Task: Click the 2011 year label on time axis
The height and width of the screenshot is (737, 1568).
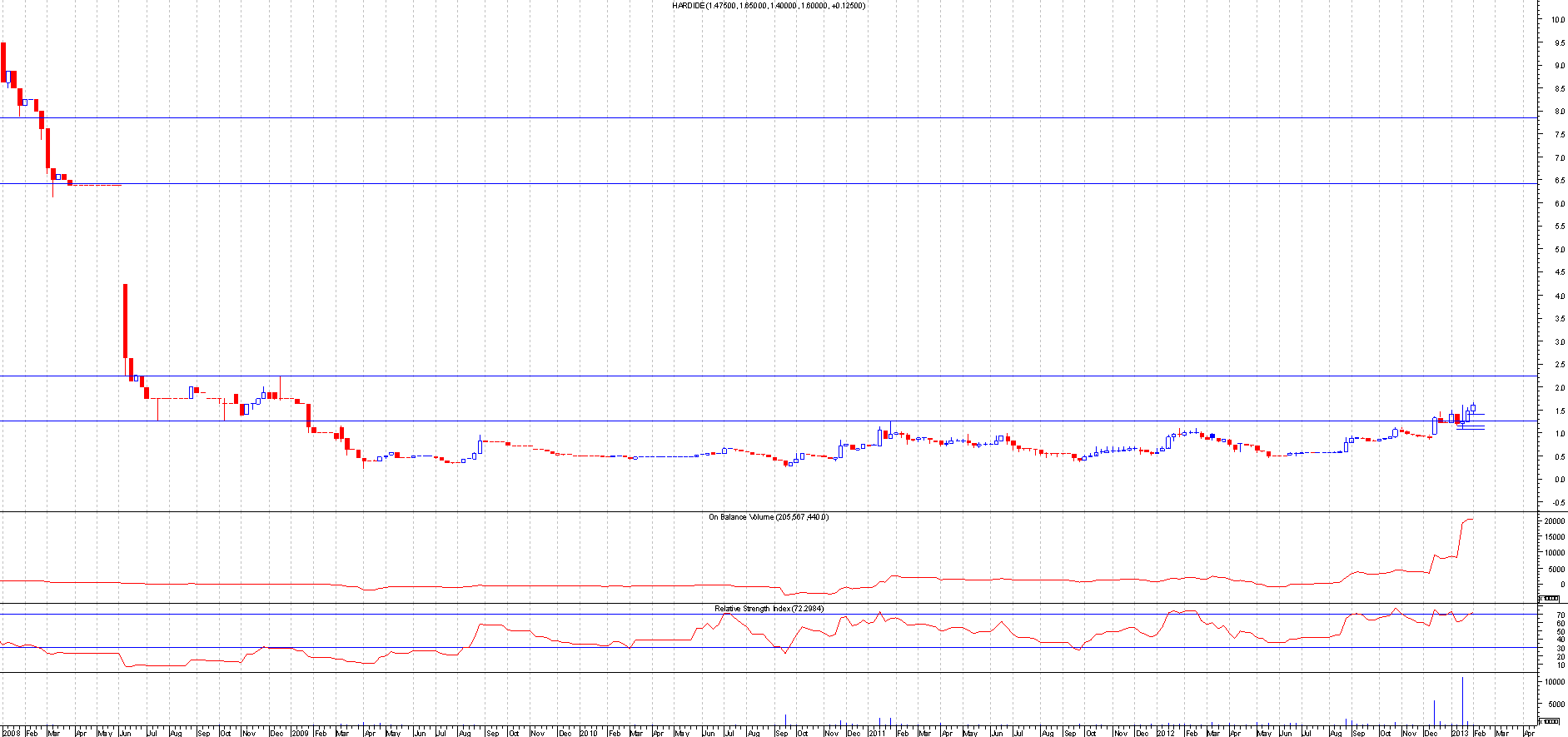Action: (x=878, y=733)
